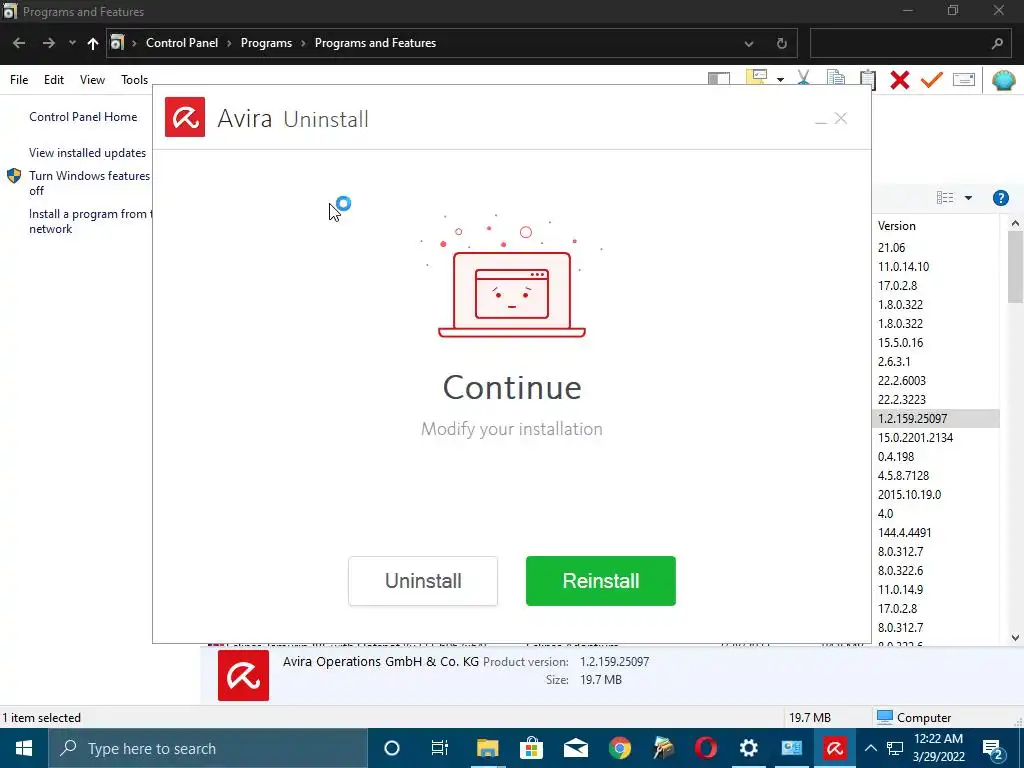This screenshot has height=768, width=1024.
Task: Open Turn Windows features on or off
Action: 89,183
